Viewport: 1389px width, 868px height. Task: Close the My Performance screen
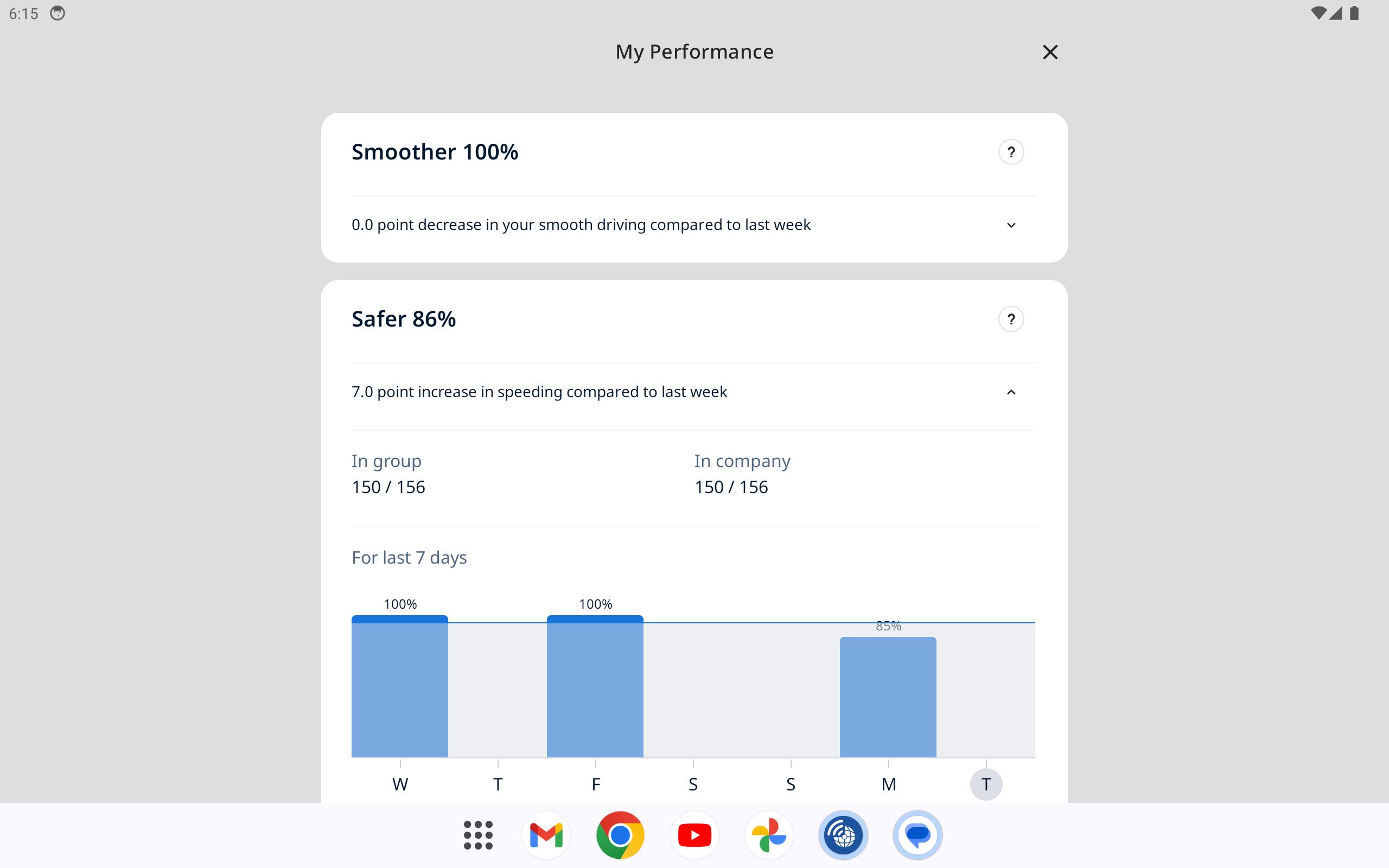(1050, 52)
